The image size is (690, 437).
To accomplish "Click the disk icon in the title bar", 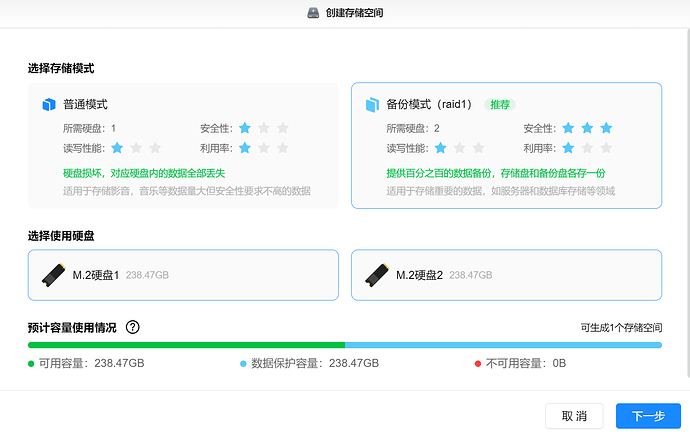I will point(313,13).
